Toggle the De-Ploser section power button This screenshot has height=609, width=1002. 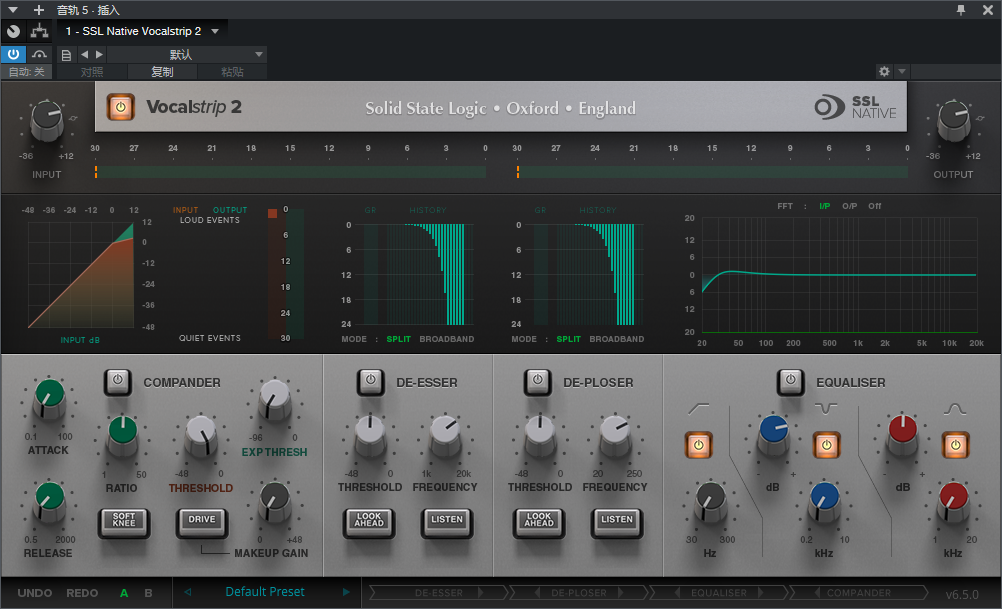point(537,382)
